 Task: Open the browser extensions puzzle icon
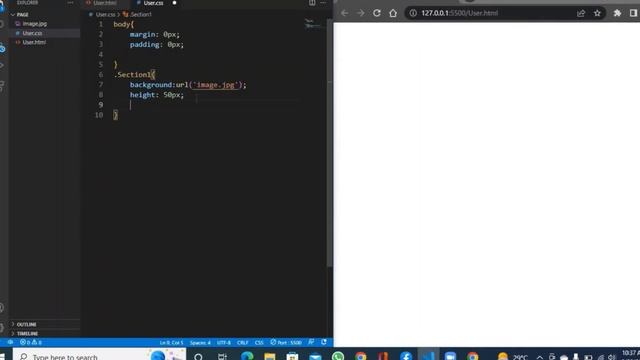[x=617, y=13]
